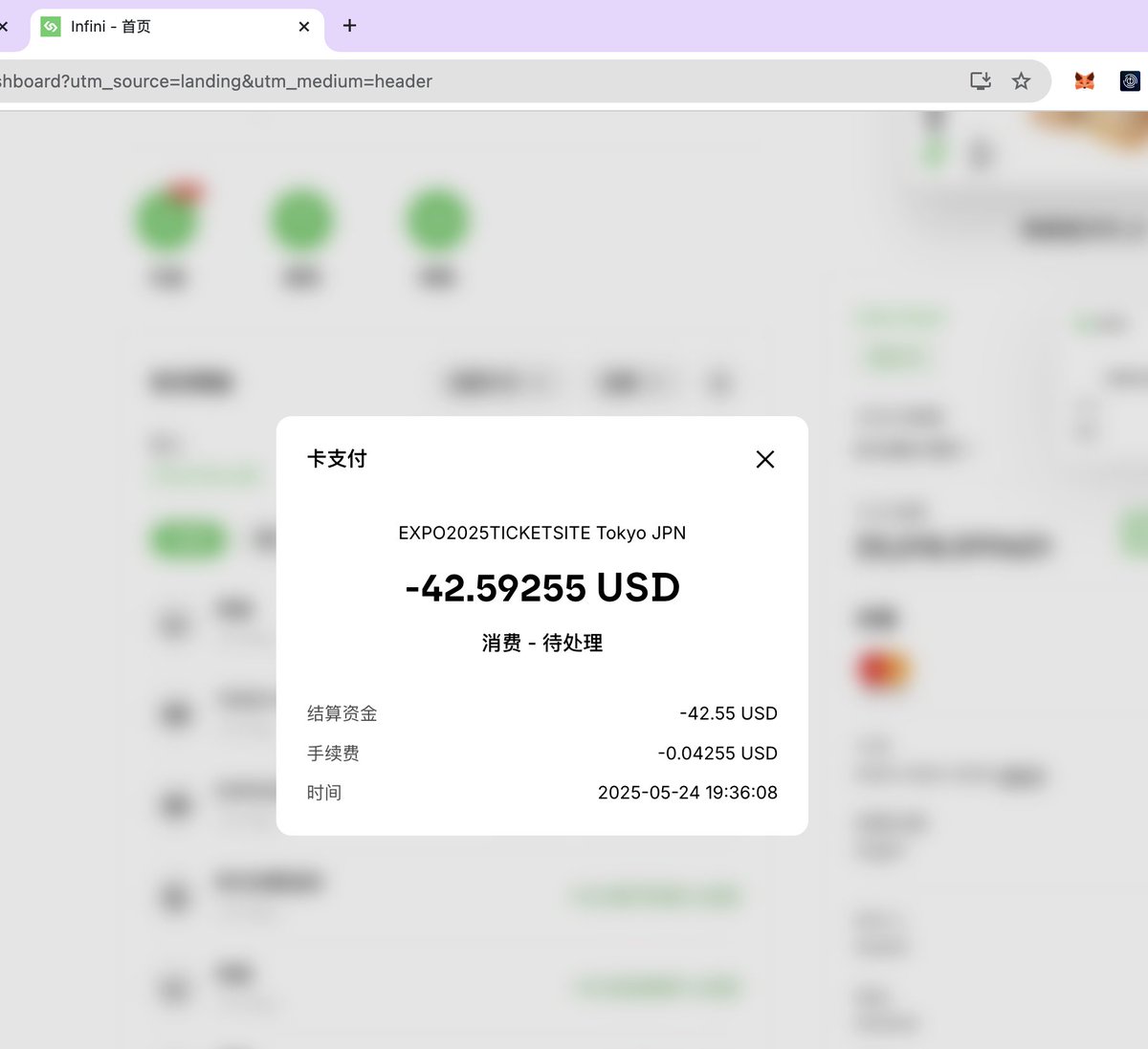The height and width of the screenshot is (1049, 1148).
Task: Click the install-app icon in the address bar
Action: [980, 81]
